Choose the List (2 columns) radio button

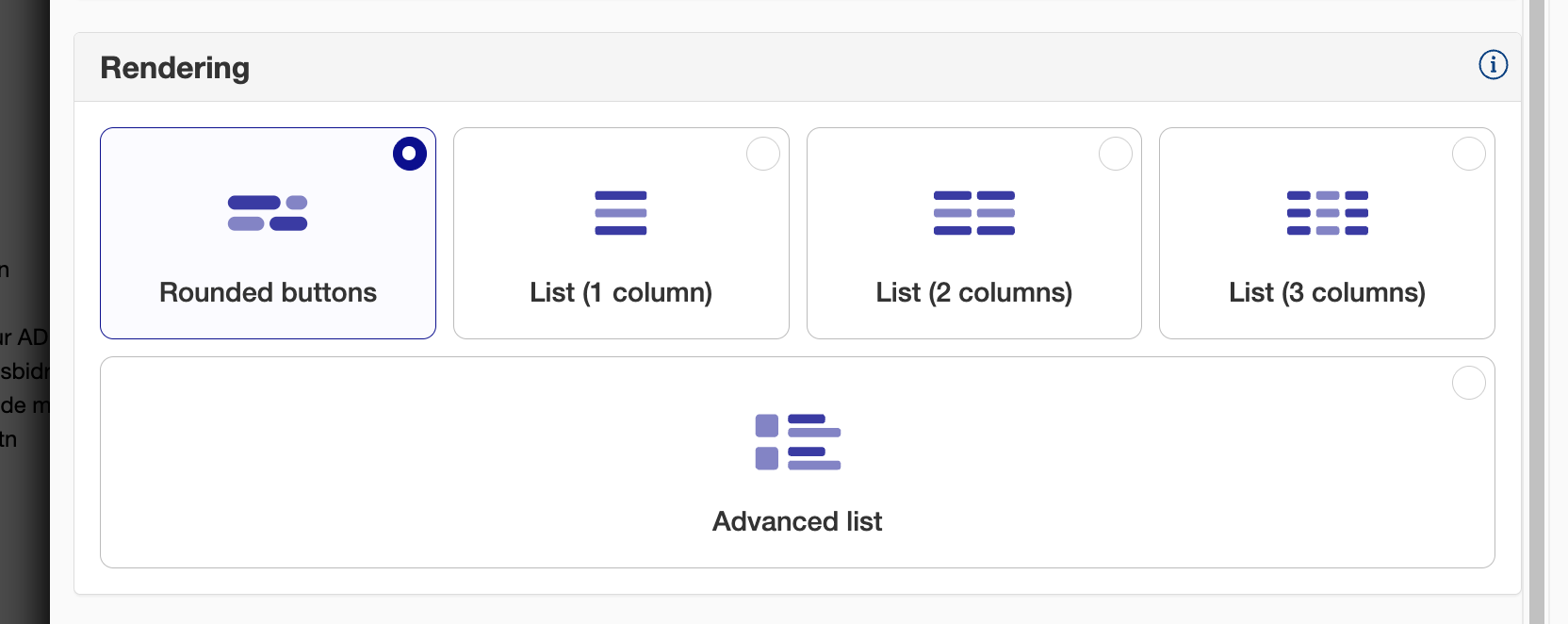coord(1116,154)
